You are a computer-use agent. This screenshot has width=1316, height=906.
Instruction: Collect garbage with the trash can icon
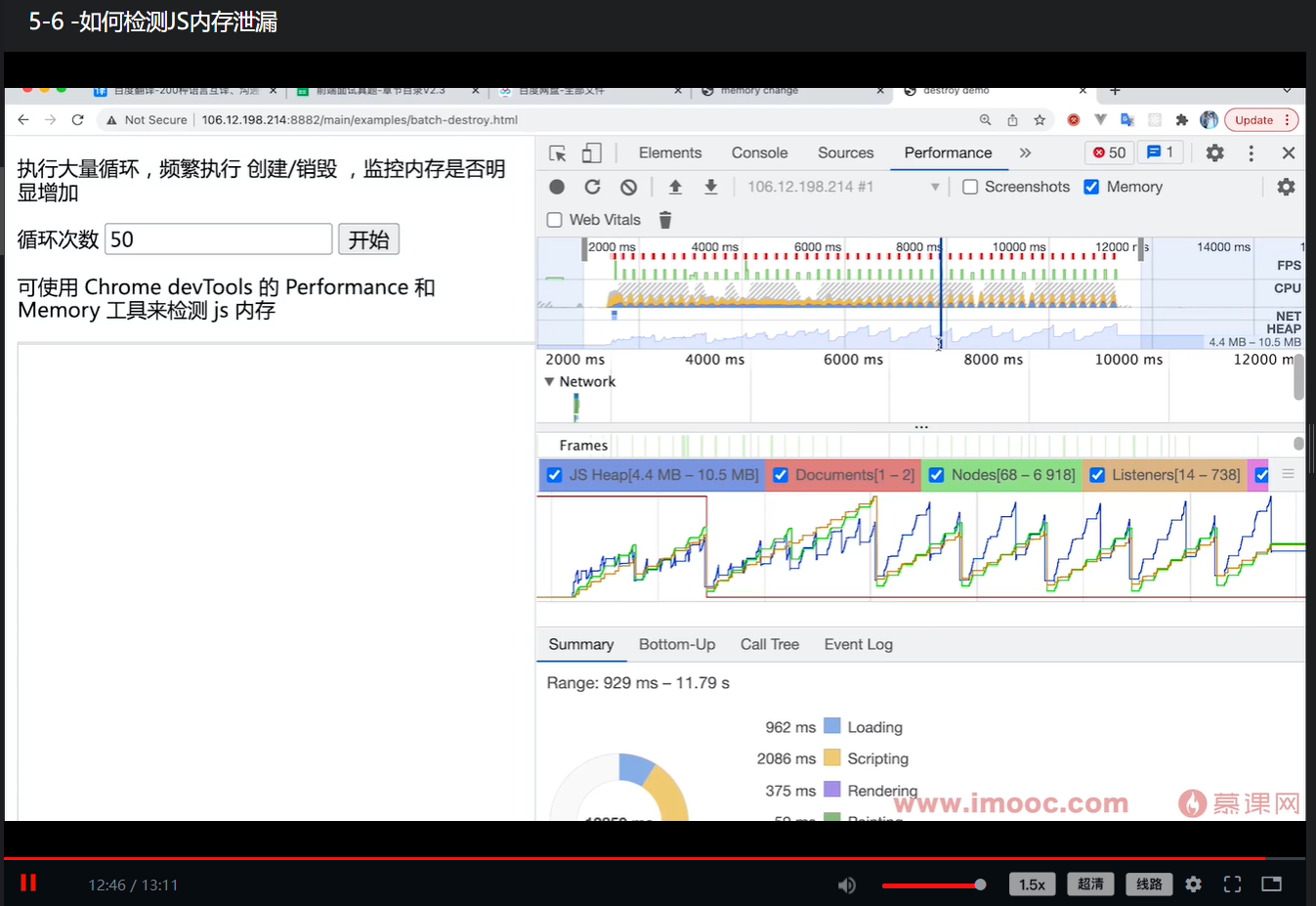click(x=665, y=220)
